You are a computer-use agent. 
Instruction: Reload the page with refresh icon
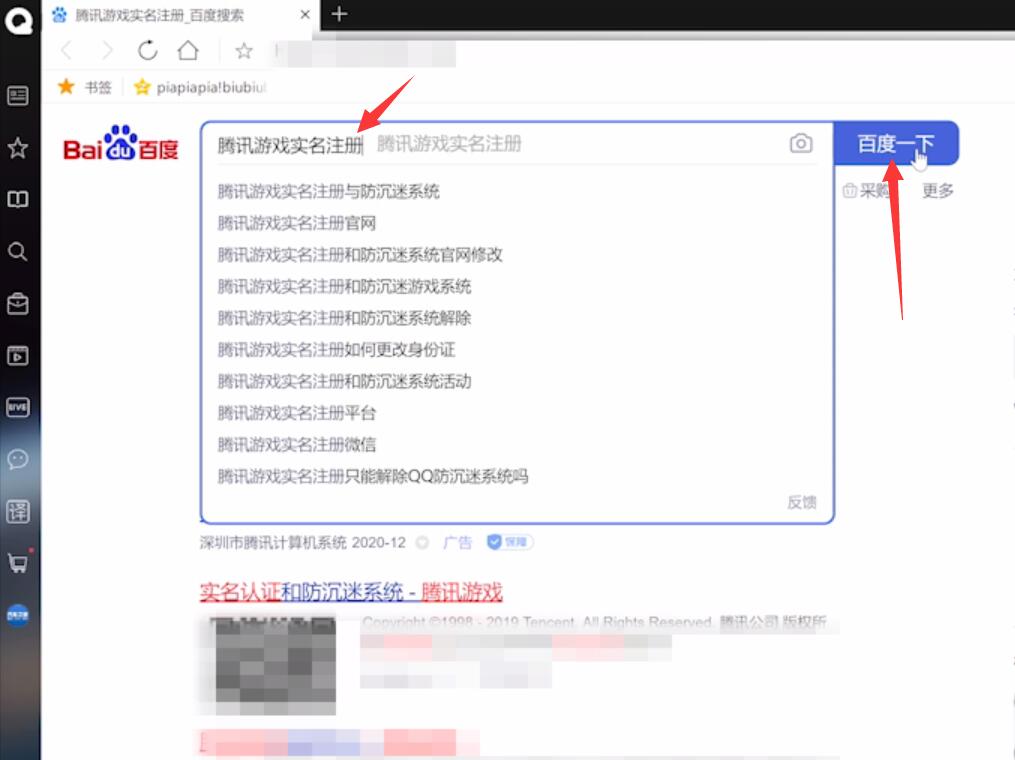pyautogui.click(x=148, y=50)
